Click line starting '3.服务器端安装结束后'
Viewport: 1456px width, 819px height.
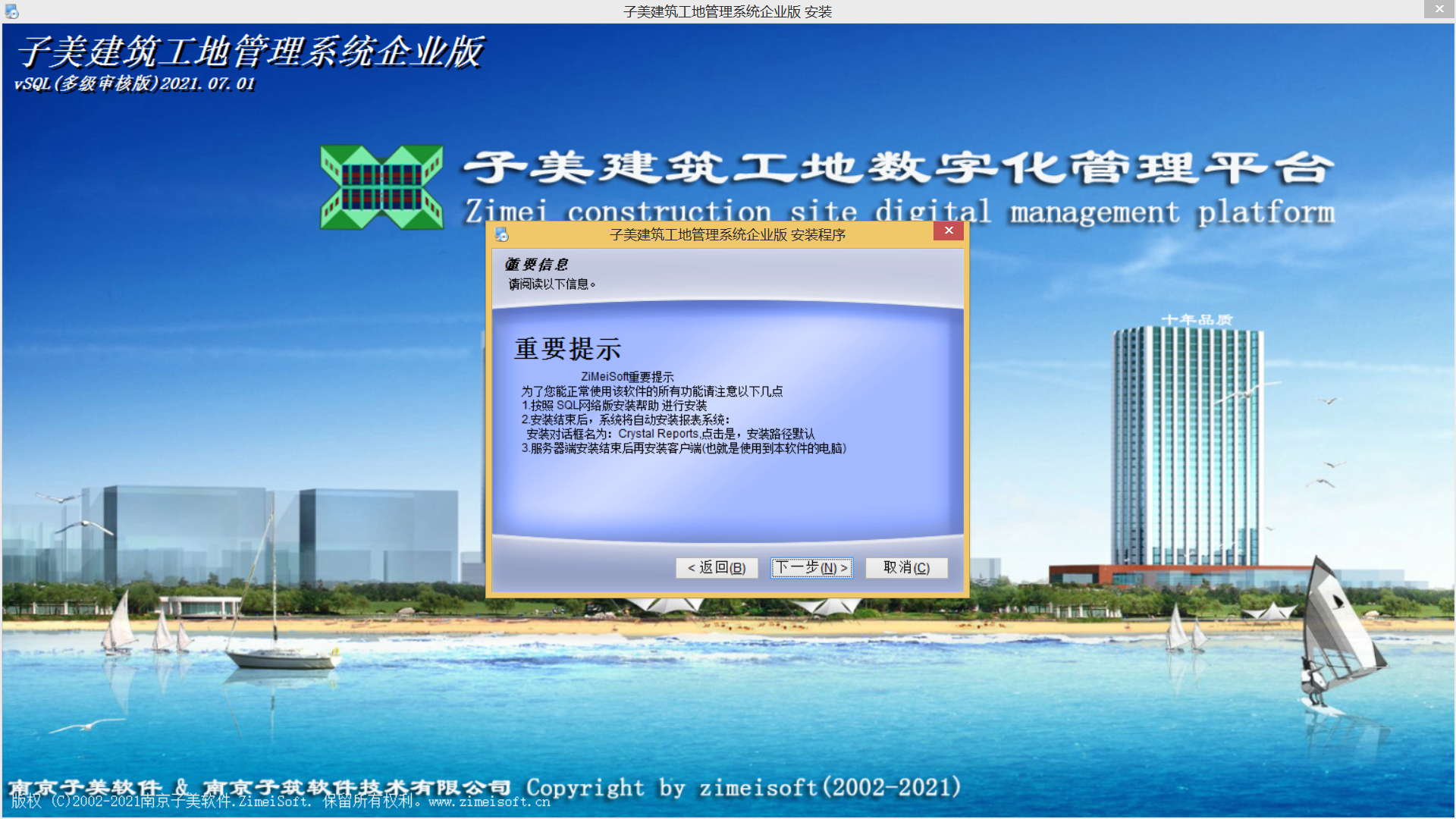pos(683,448)
